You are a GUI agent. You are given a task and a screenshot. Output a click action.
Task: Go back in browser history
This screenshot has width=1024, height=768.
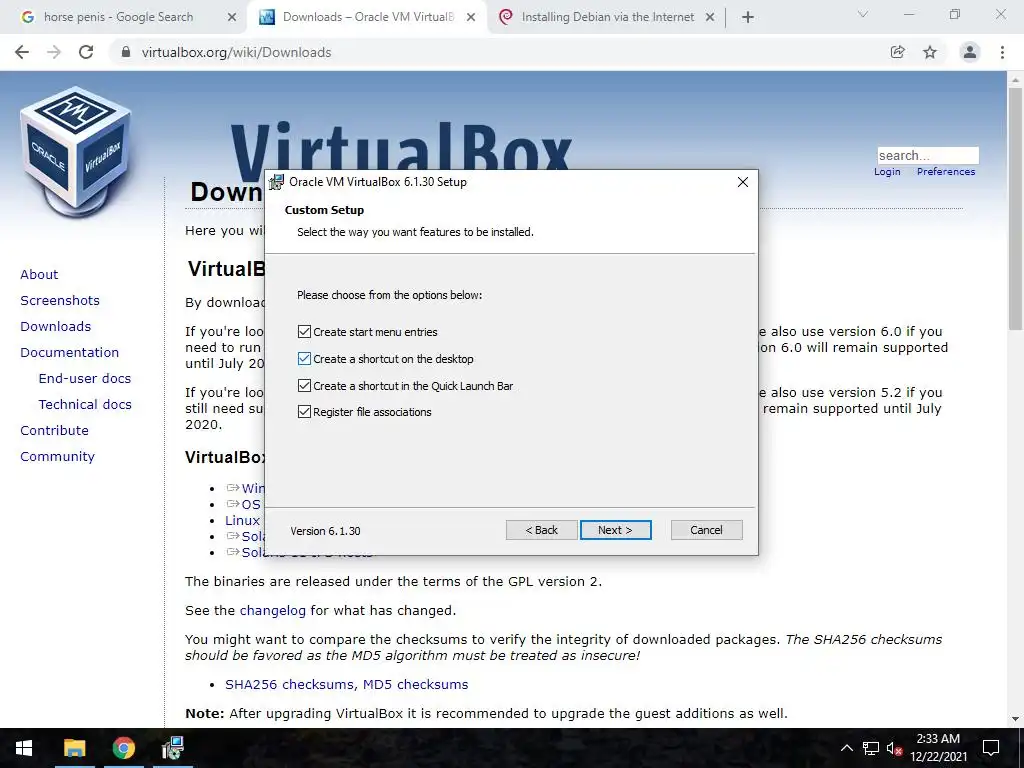[x=22, y=52]
